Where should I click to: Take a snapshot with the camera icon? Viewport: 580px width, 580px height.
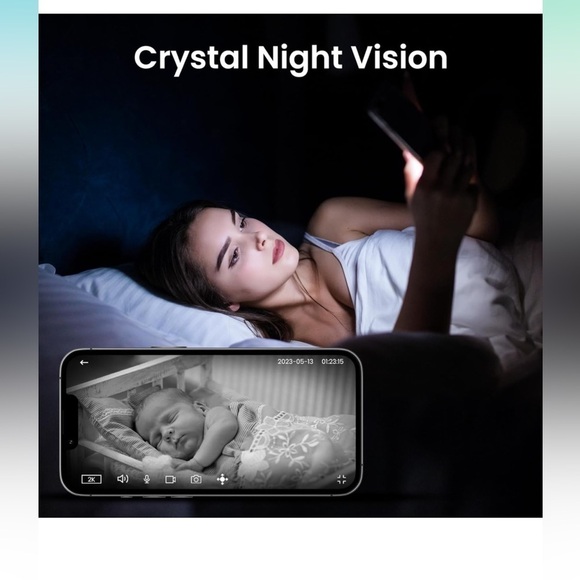point(196,479)
